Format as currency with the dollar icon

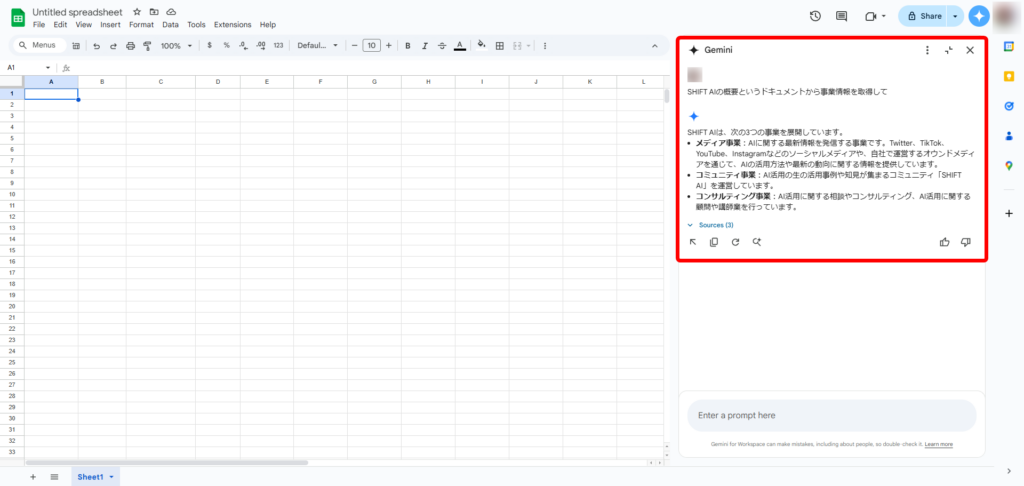pyautogui.click(x=209, y=46)
